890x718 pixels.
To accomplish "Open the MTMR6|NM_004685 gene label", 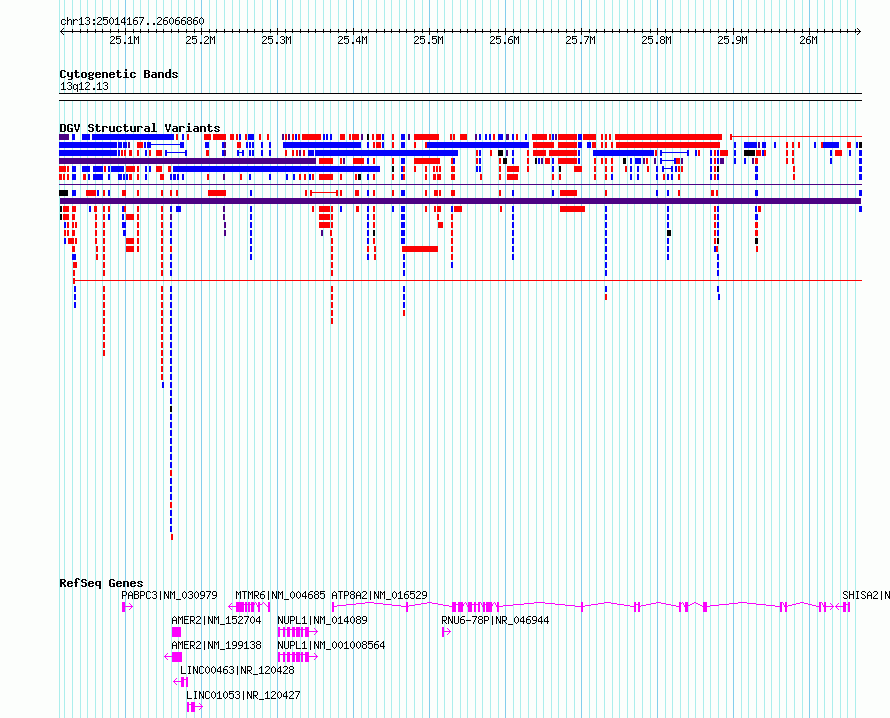I will pyautogui.click(x=280, y=595).
